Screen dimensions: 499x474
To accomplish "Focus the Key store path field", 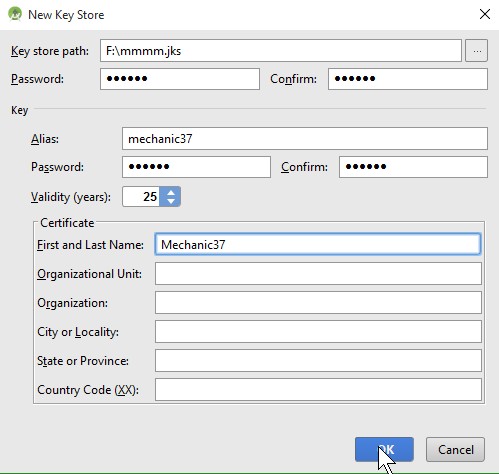I will coord(281,51).
